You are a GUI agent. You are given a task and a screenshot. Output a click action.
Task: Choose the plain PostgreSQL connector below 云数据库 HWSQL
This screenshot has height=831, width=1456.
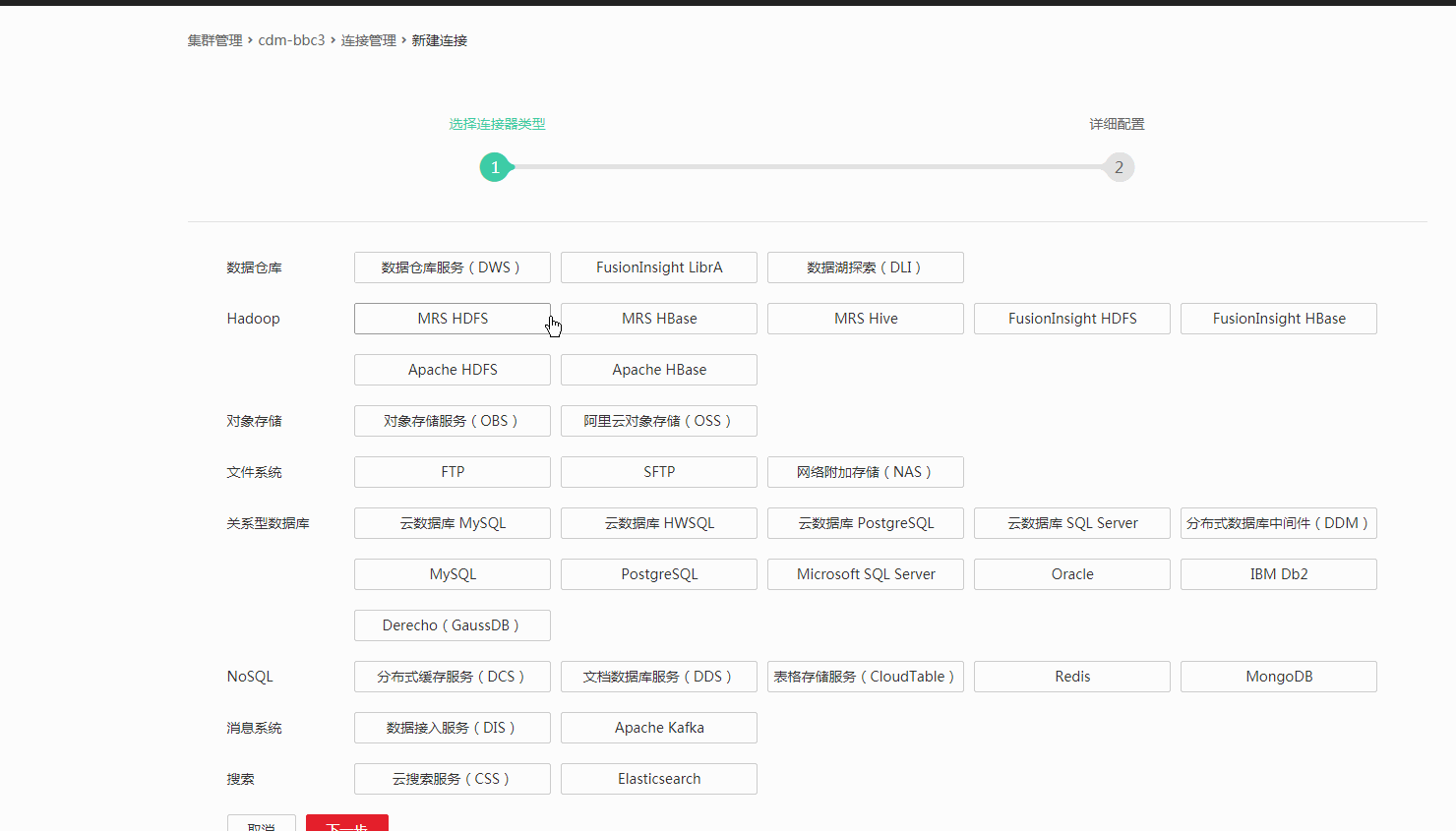(659, 574)
